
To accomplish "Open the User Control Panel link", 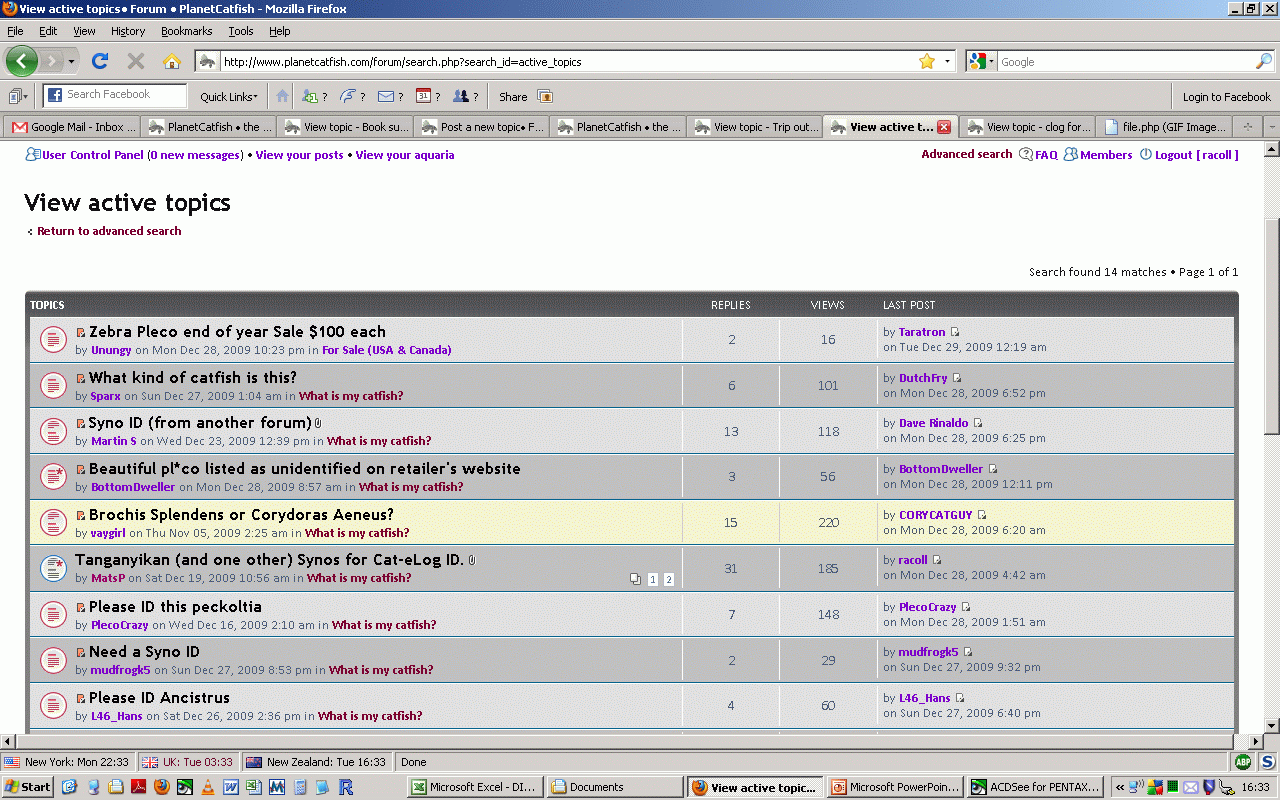I will point(93,155).
